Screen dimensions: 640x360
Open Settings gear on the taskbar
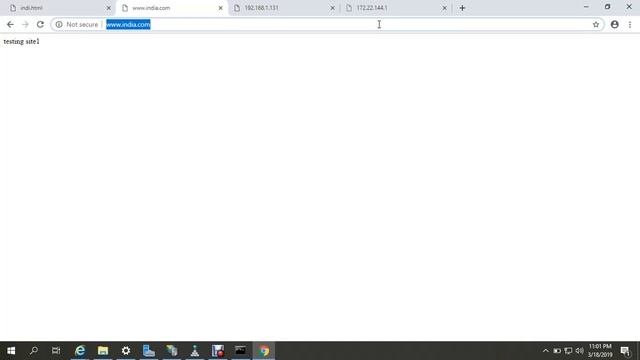pos(126,351)
